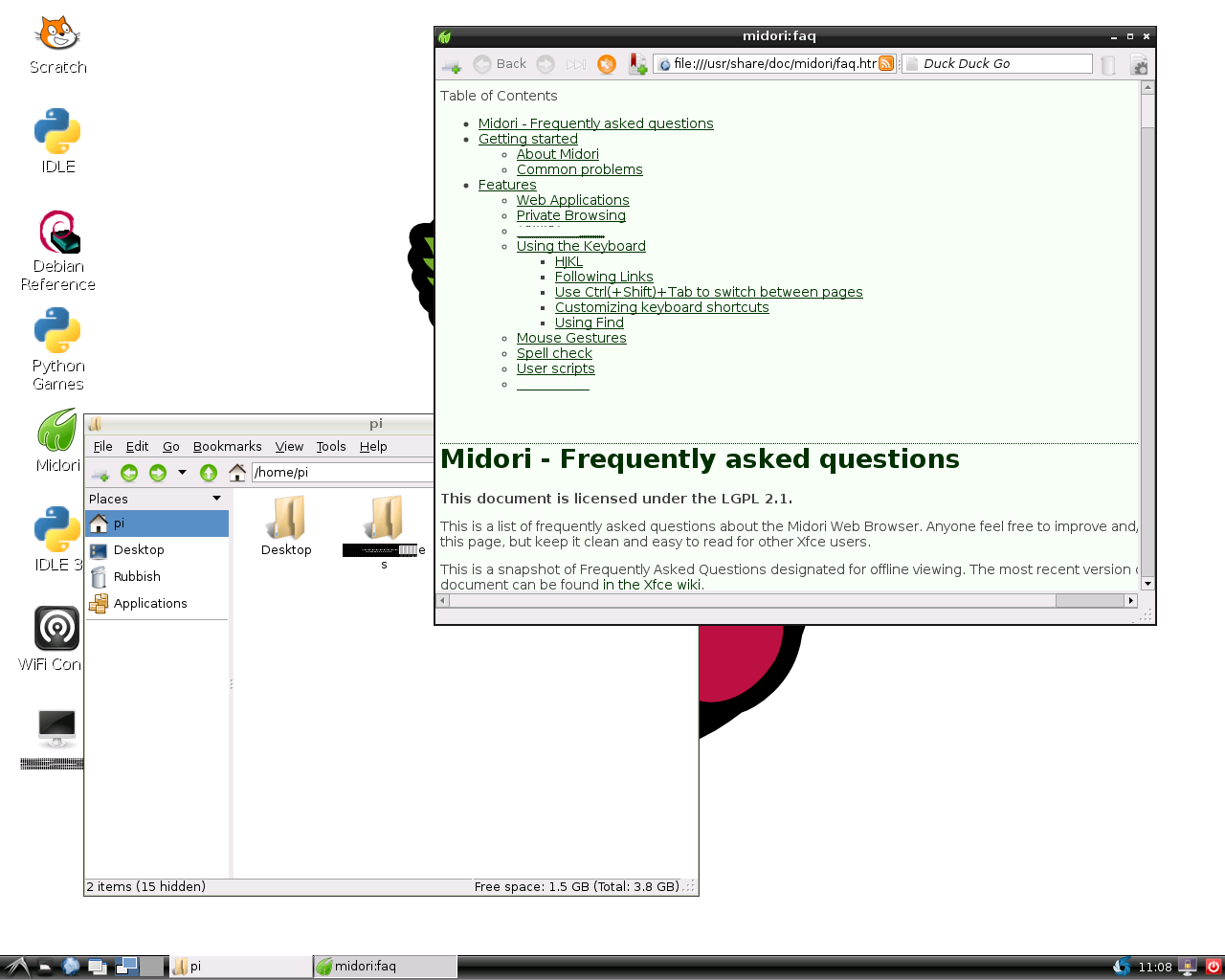Open the Tools menu in file manager
Image resolution: width=1225 pixels, height=980 pixels.
331,447
